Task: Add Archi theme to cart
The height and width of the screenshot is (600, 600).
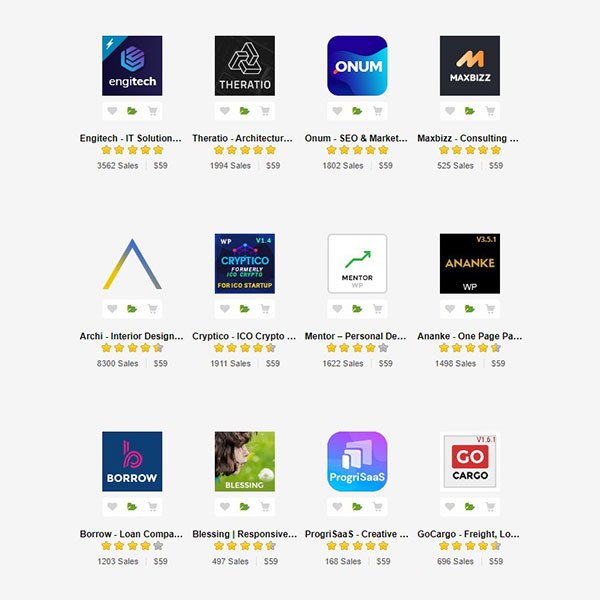Action: pos(153,309)
